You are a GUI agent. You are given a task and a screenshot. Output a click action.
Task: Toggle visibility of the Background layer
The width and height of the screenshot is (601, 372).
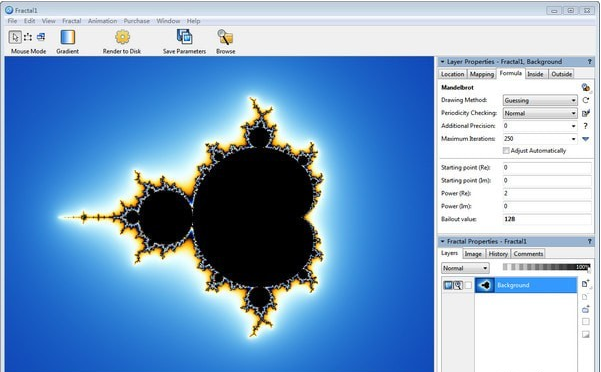coord(448,285)
